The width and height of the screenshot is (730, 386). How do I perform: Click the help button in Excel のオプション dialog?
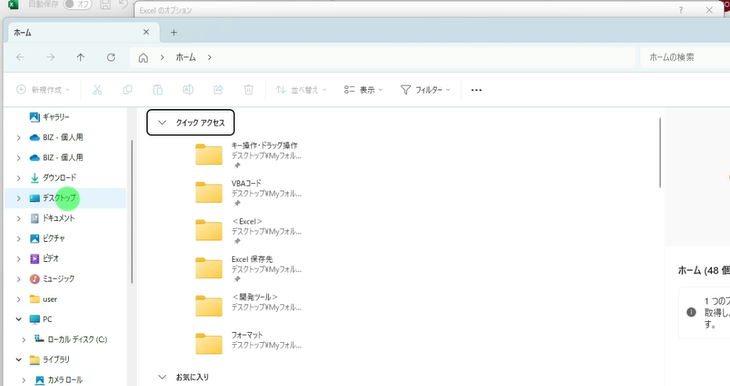click(x=681, y=10)
